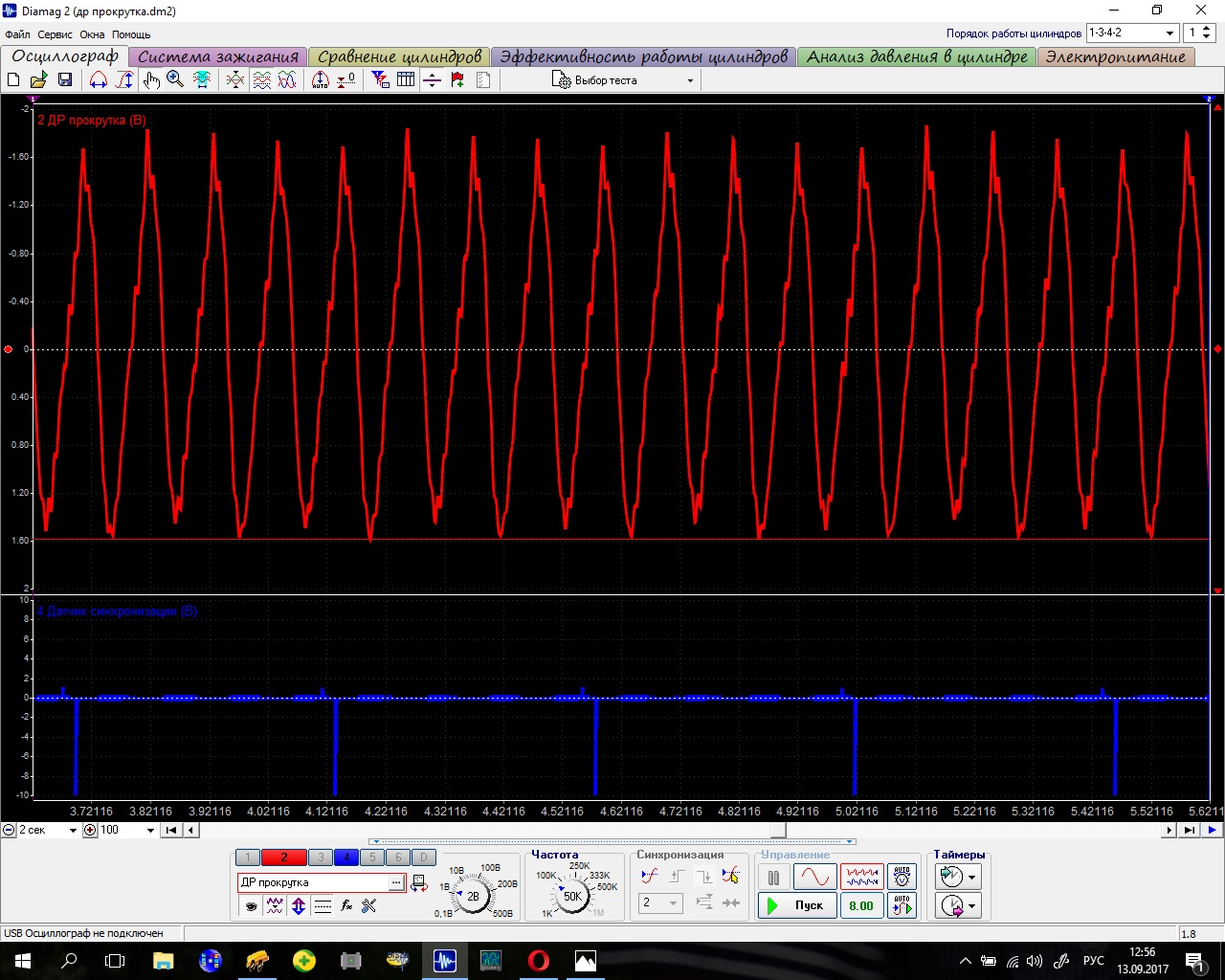The width and height of the screenshot is (1225, 980).
Task: Select the hand pan tool
Action: click(x=151, y=80)
